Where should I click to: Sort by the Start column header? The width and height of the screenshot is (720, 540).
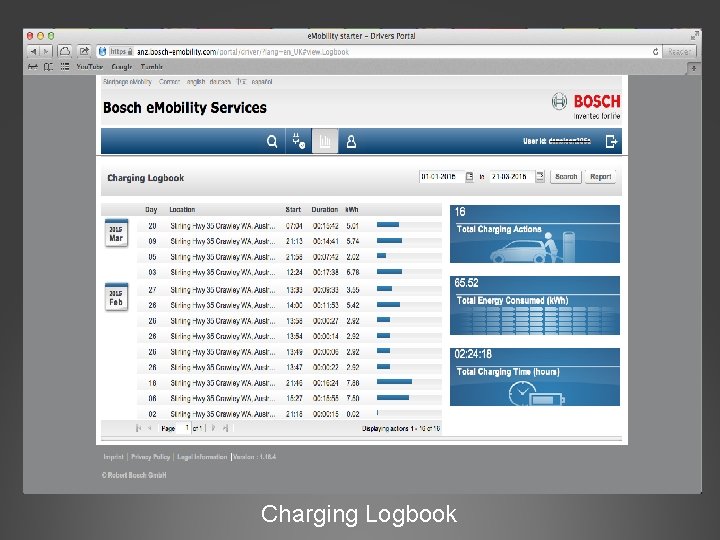click(x=293, y=210)
